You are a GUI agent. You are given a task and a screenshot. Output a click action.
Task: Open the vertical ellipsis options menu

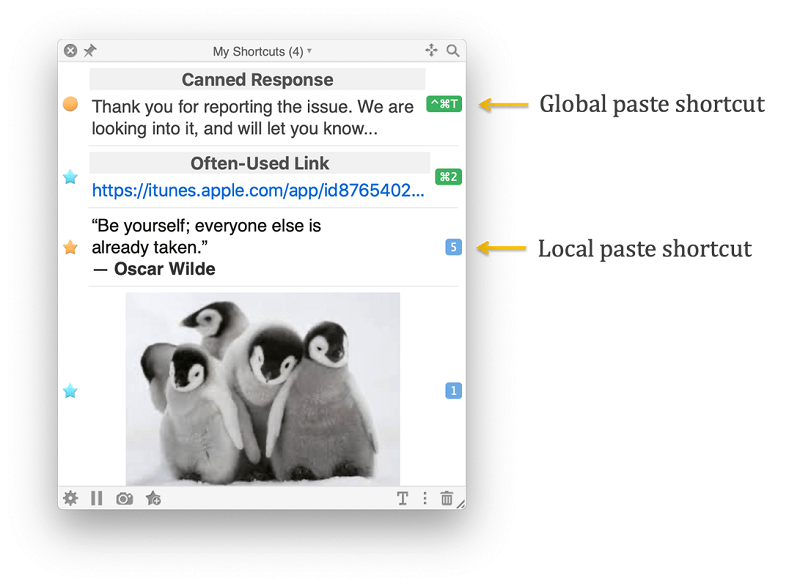(x=425, y=498)
